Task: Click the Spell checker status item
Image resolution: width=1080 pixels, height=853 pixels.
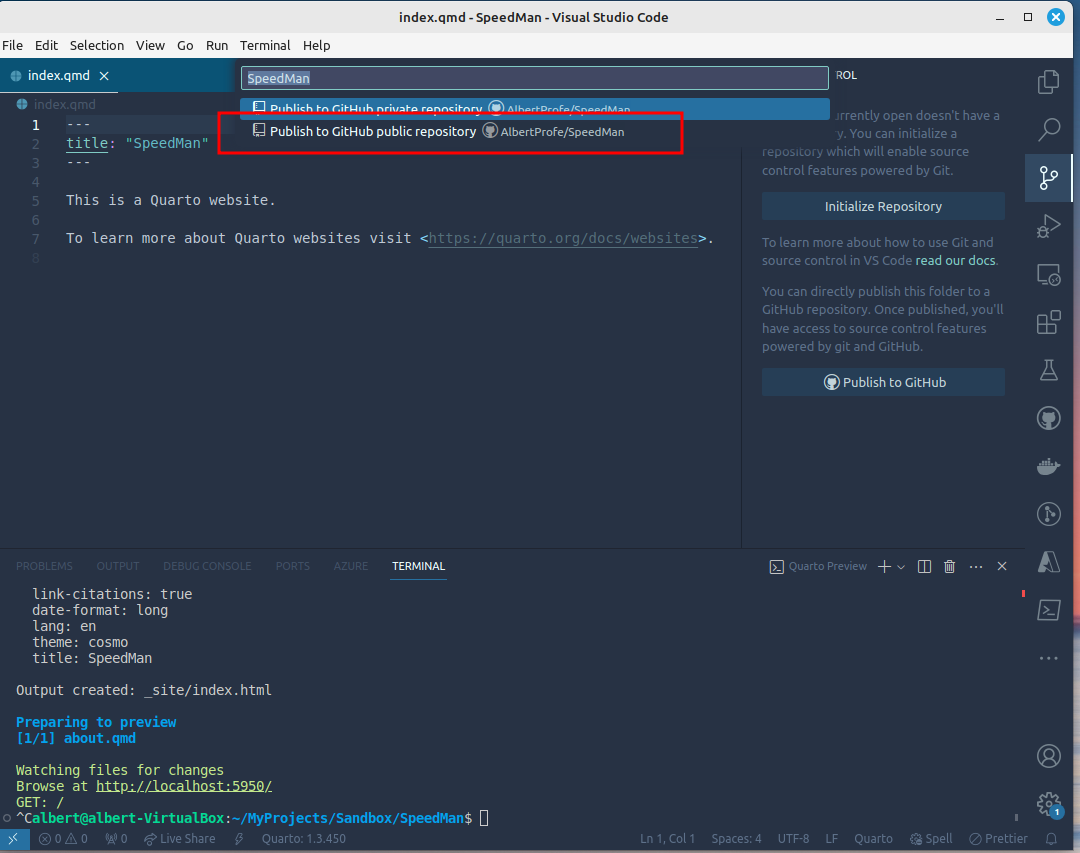Action: tap(931, 839)
